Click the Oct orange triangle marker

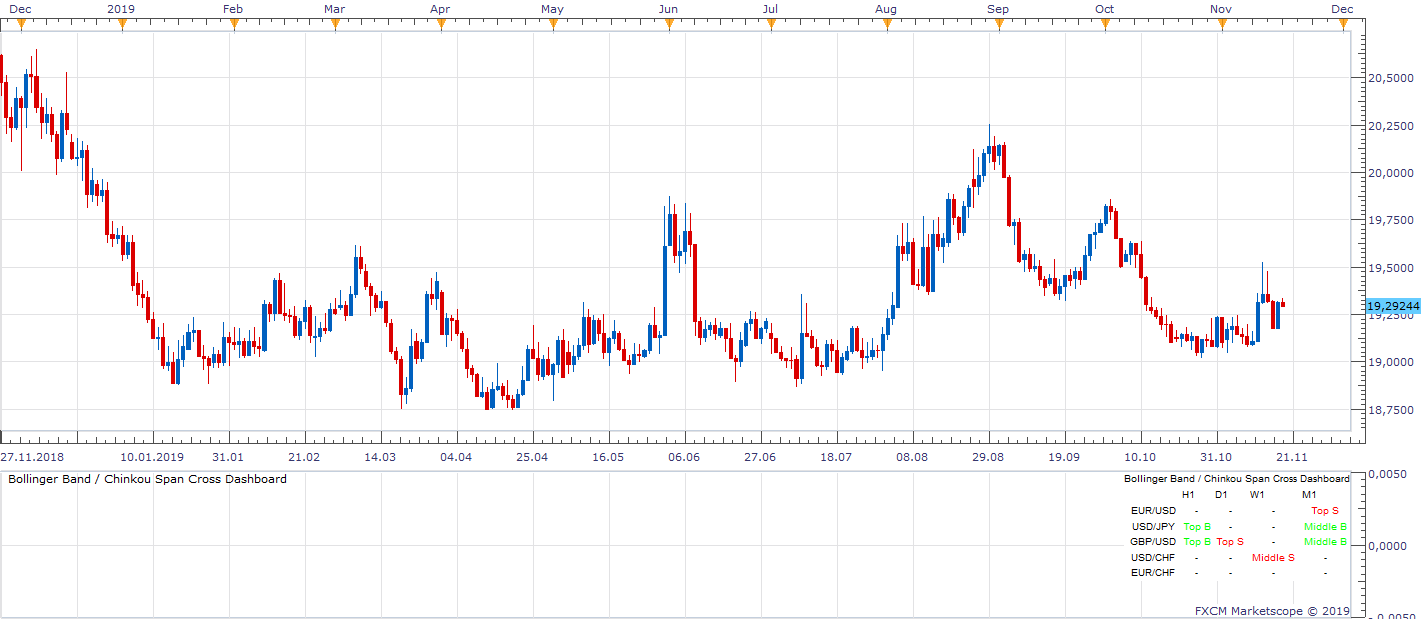pyautogui.click(x=1104, y=25)
